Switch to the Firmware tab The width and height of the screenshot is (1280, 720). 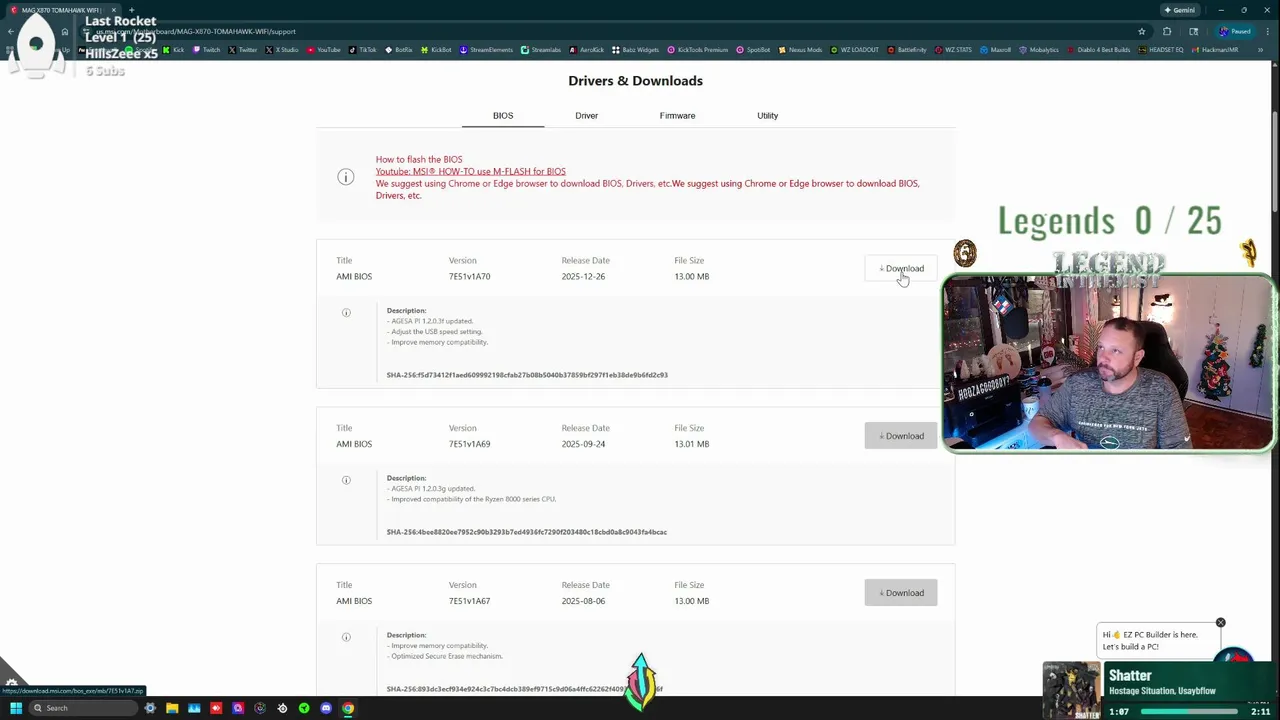point(677,116)
